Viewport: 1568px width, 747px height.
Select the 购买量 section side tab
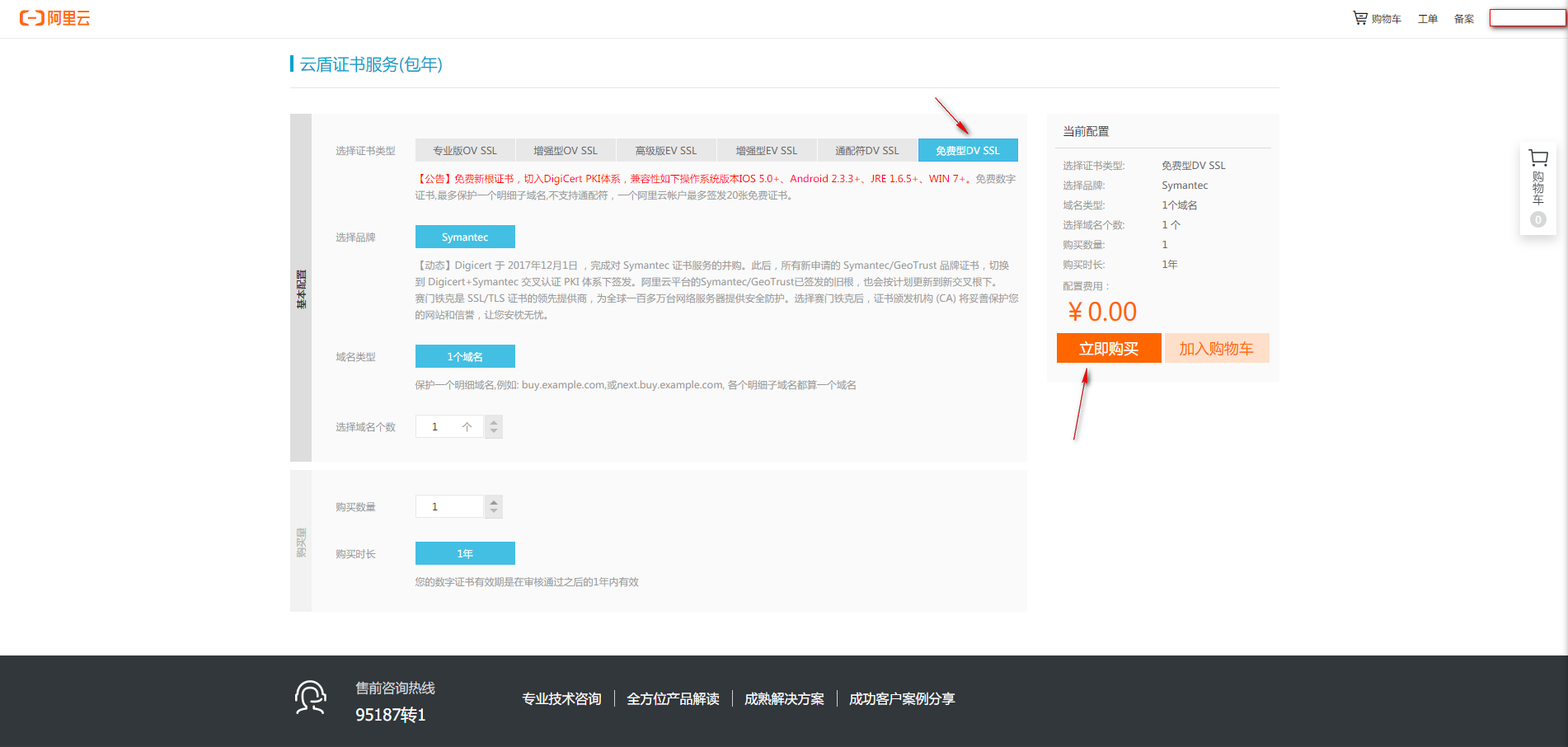click(301, 541)
